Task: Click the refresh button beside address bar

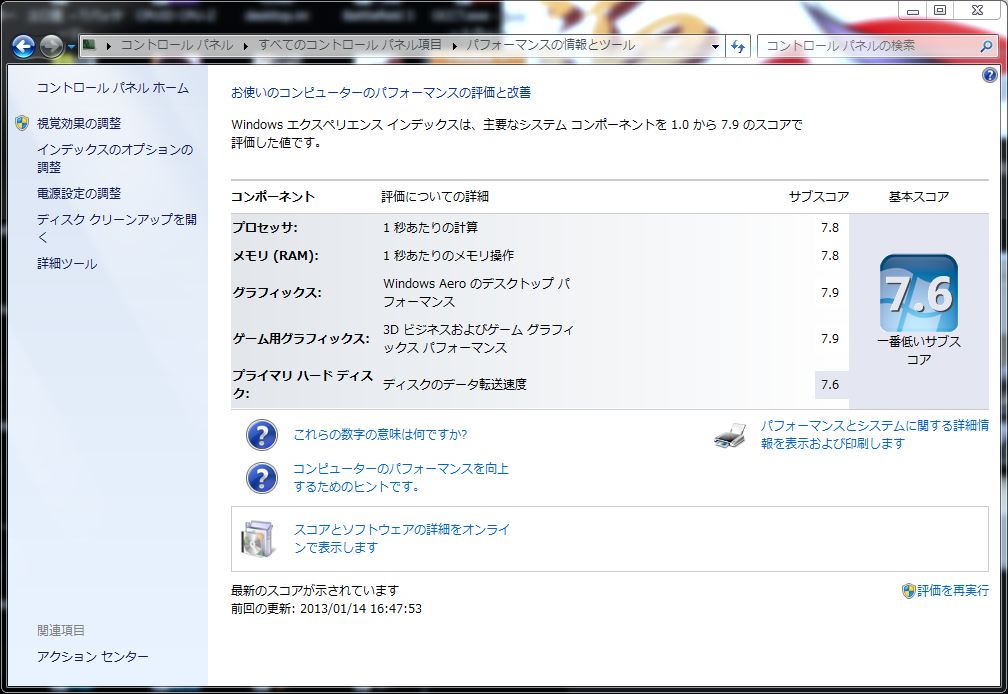Action: pyautogui.click(x=738, y=46)
